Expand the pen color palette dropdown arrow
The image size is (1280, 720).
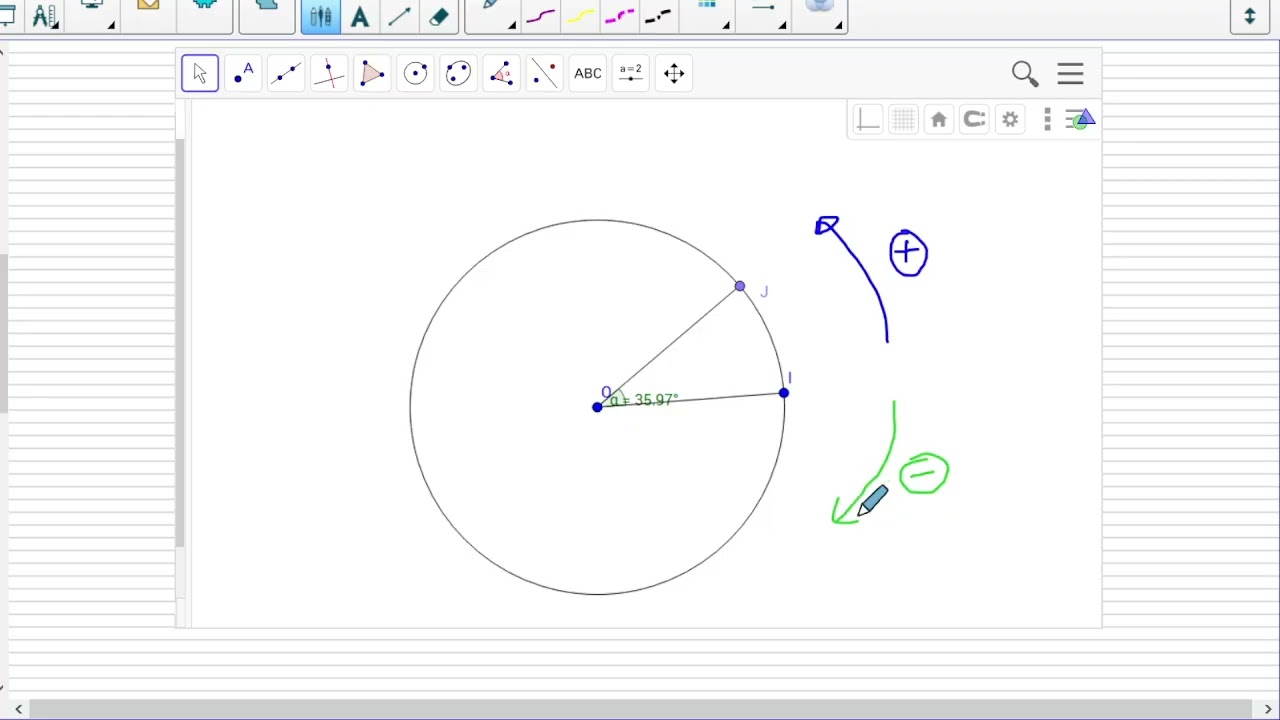coord(726,25)
